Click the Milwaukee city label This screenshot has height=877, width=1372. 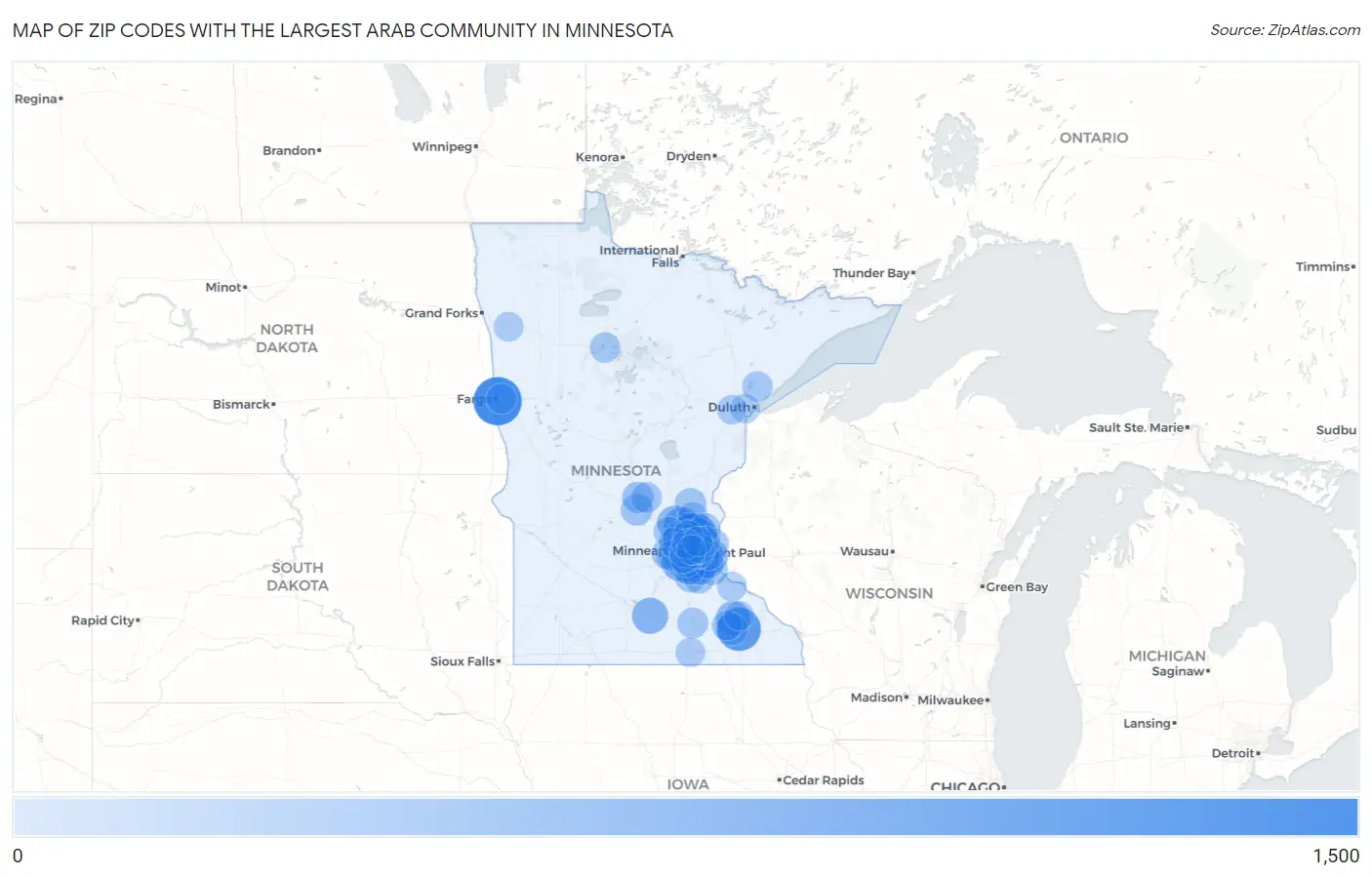953,700
